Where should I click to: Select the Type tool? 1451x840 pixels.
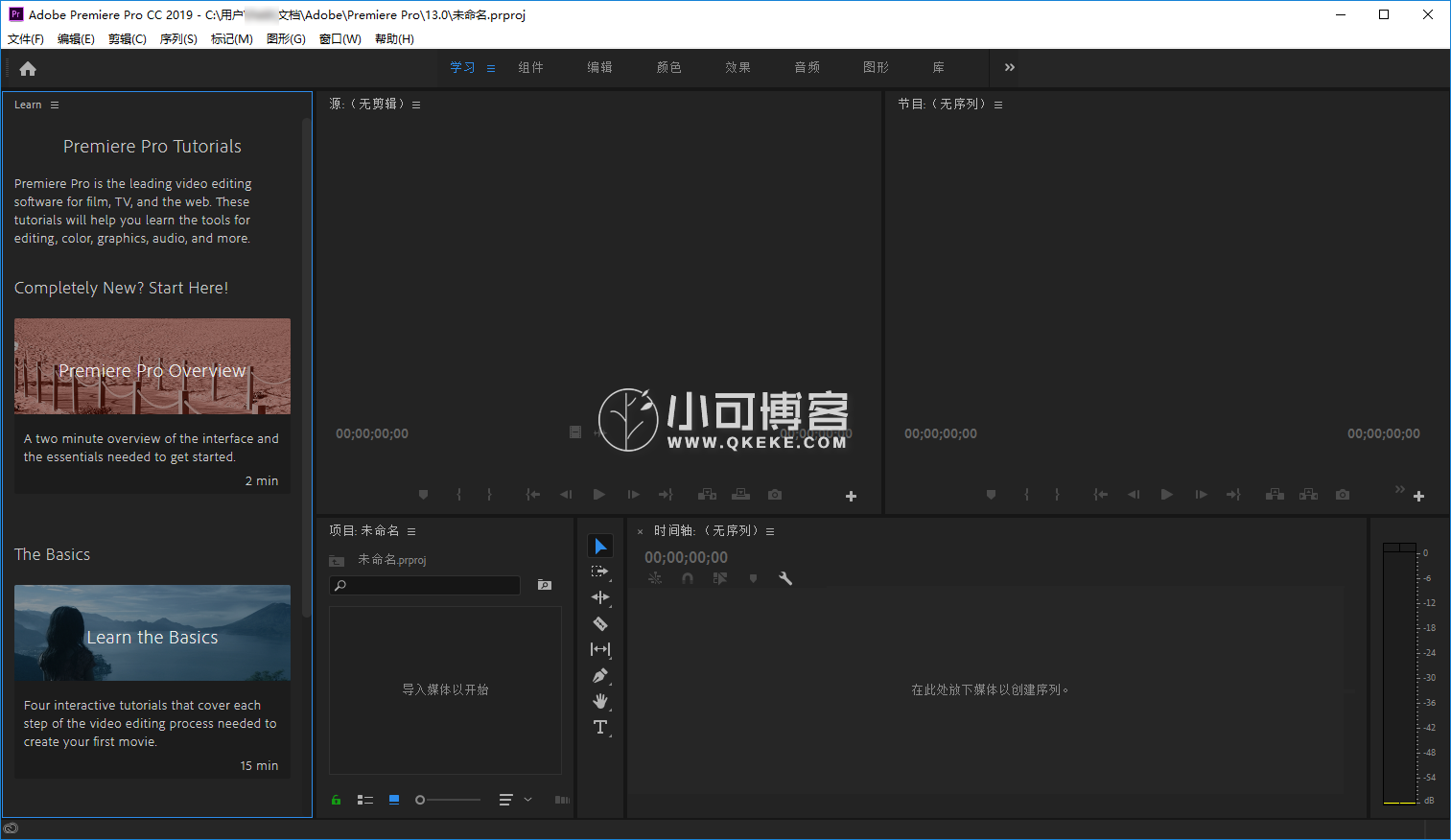[600, 727]
